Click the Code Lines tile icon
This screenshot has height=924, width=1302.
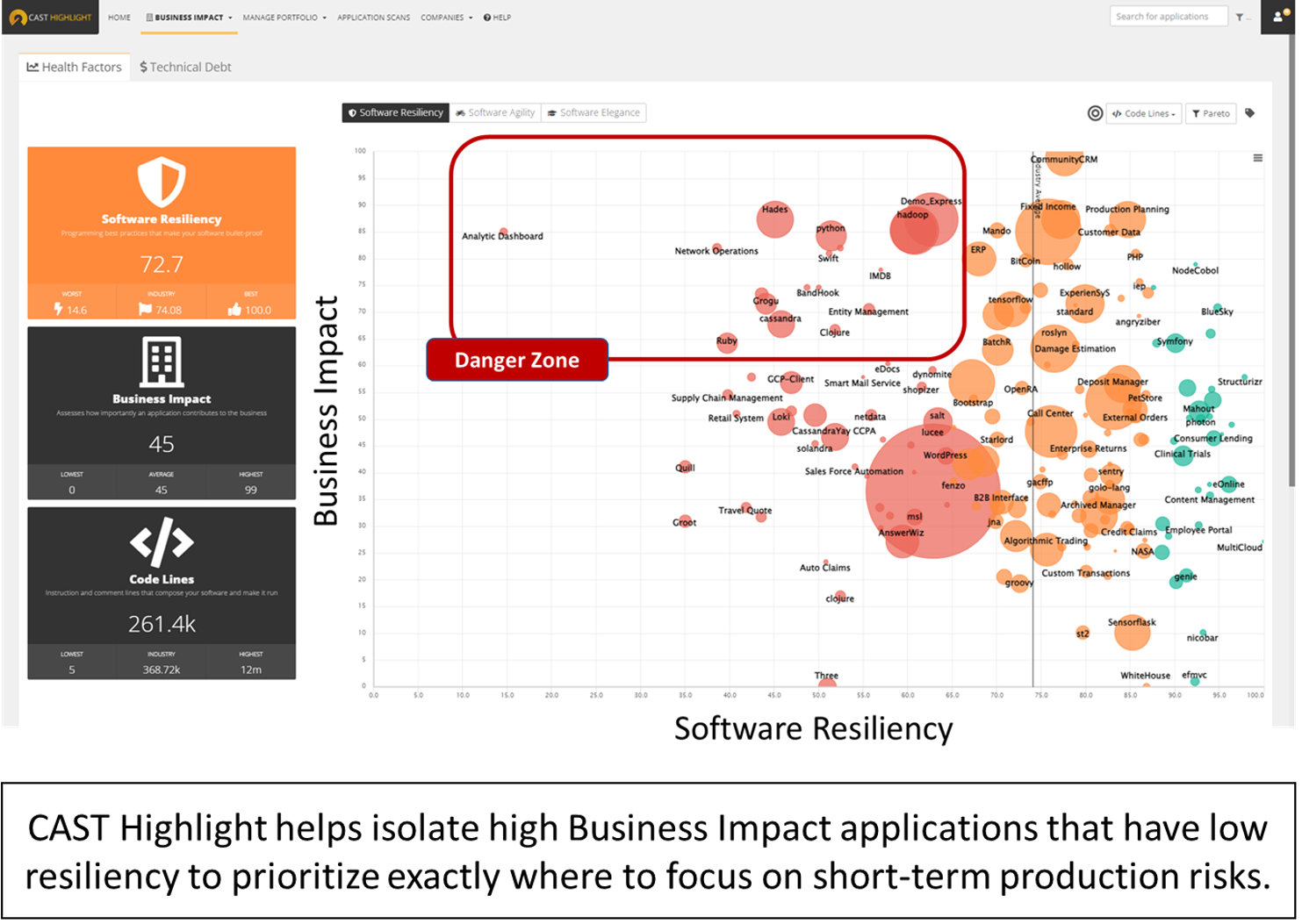[162, 542]
